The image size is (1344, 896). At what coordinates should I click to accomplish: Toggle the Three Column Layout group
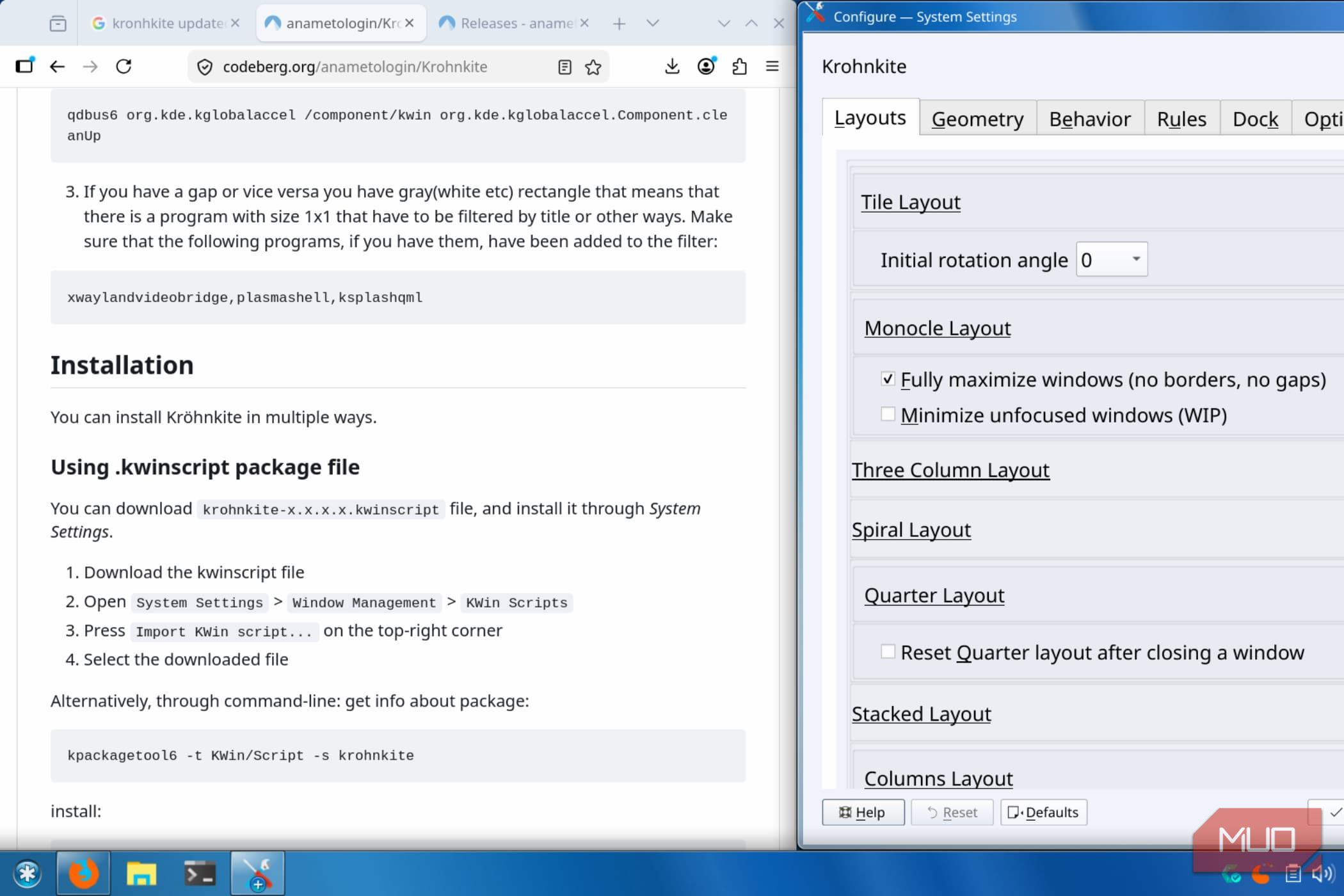pos(950,470)
